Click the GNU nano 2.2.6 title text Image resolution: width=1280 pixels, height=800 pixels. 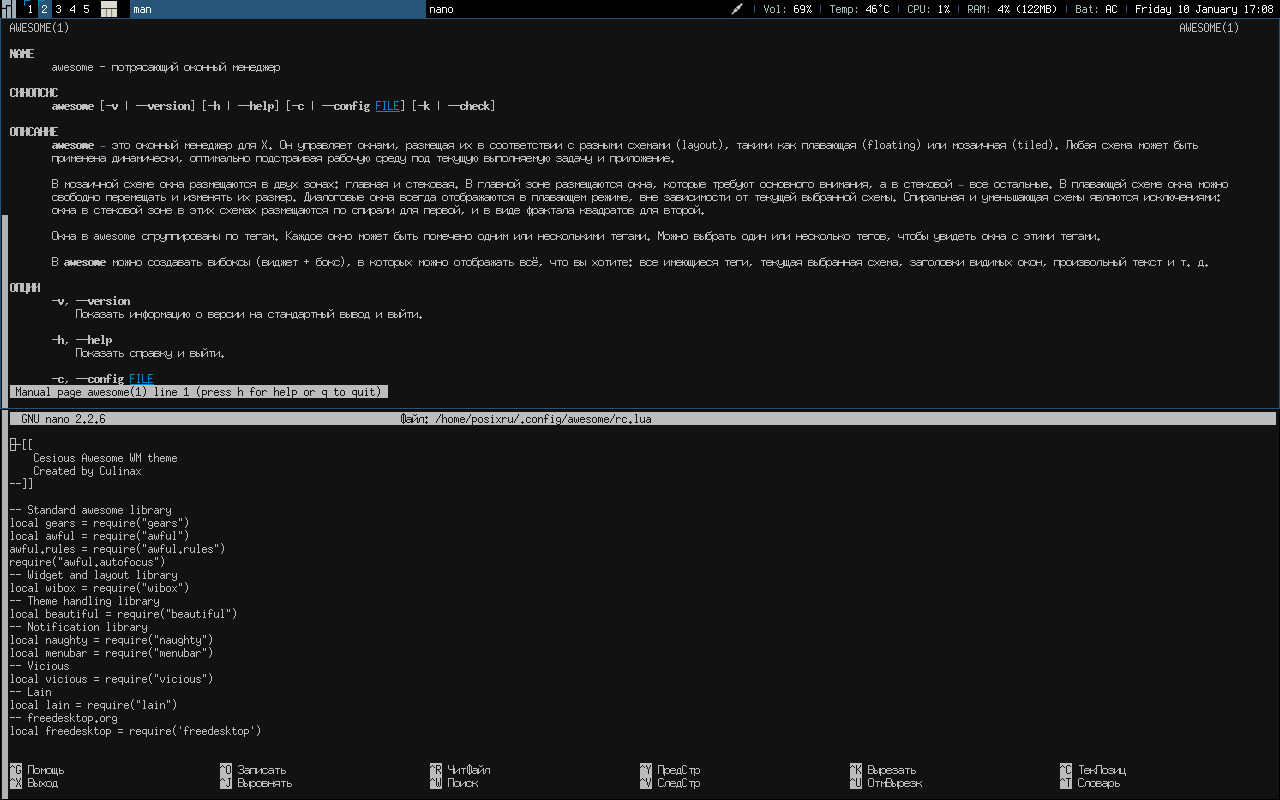63,419
